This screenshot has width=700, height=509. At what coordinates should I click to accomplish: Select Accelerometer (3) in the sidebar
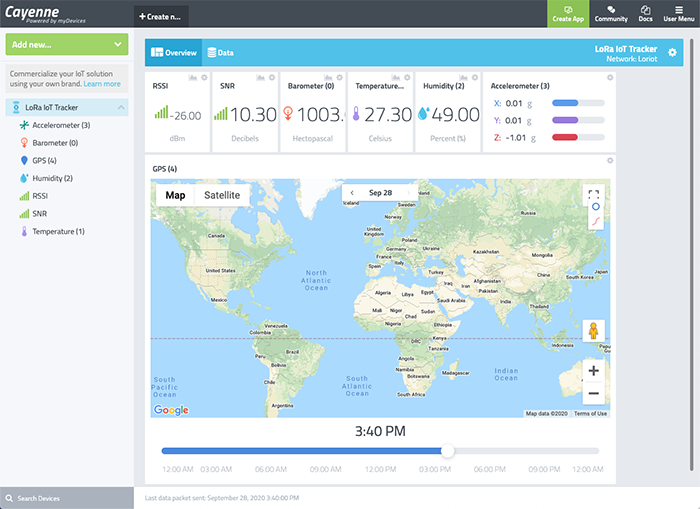tap(61, 125)
